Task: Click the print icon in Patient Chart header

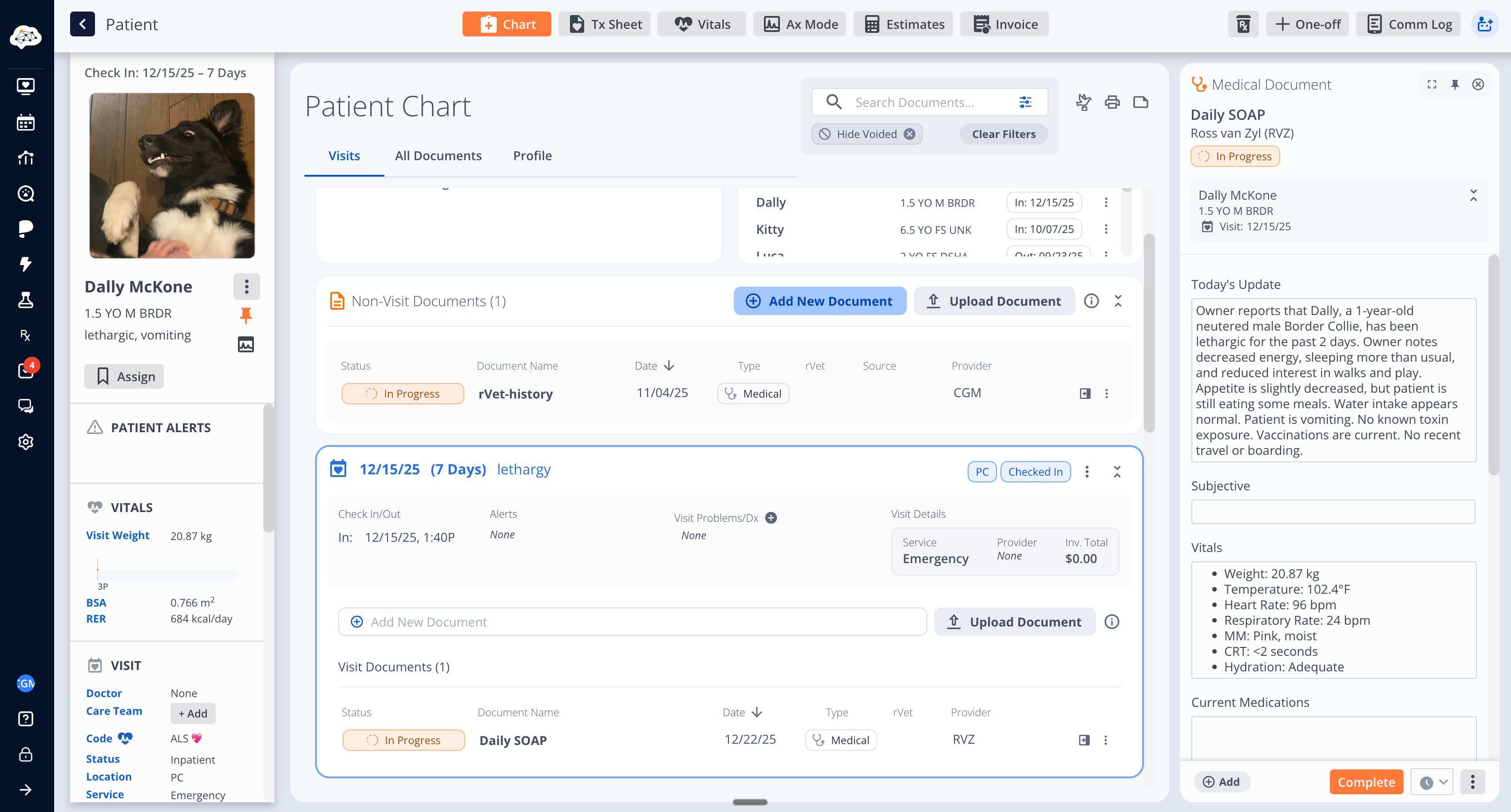Action: click(1111, 102)
